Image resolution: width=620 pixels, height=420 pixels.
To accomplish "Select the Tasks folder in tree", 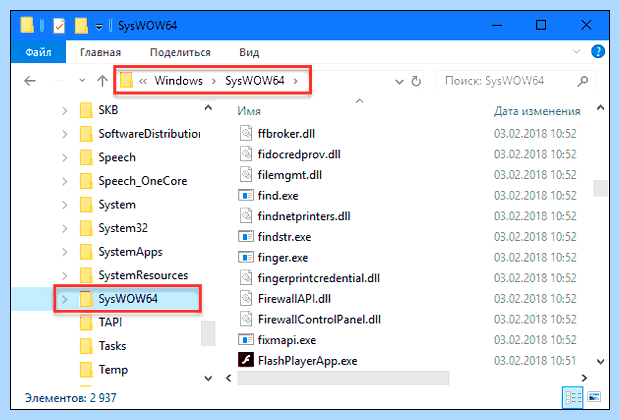I will click(112, 346).
